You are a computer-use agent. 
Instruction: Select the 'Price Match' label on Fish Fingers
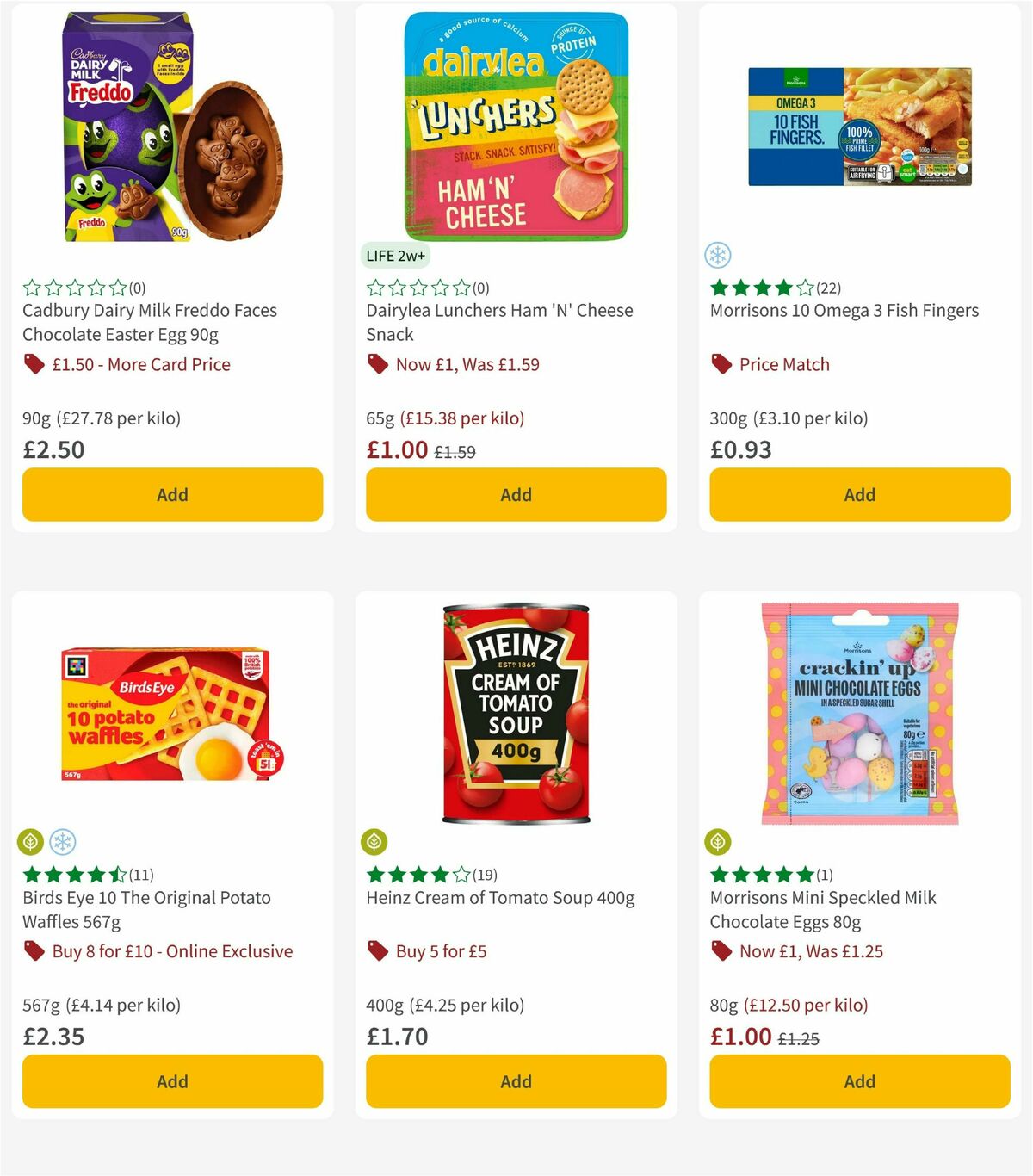point(785,364)
